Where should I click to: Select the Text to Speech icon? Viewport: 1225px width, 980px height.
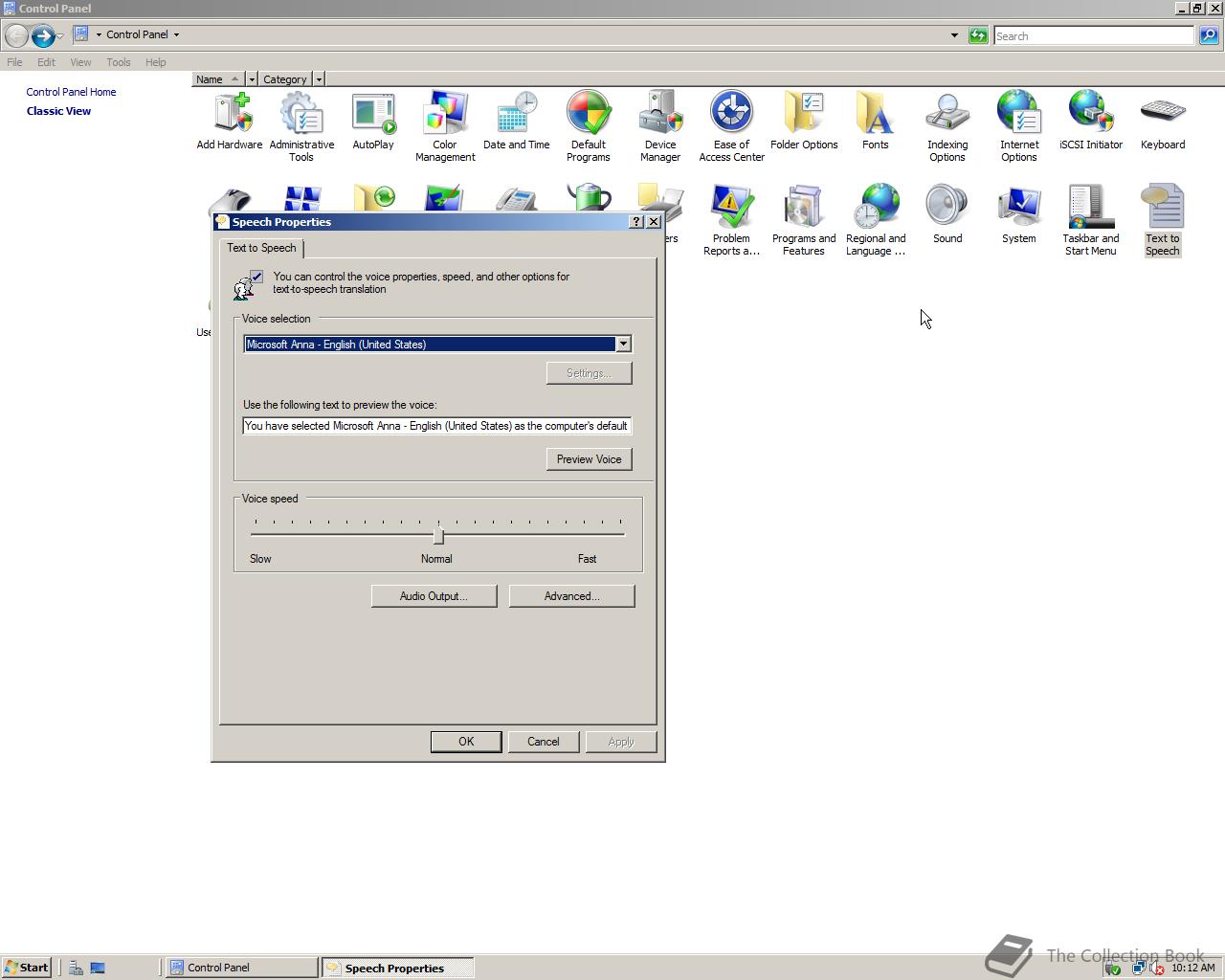pyautogui.click(x=1163, y=220)
